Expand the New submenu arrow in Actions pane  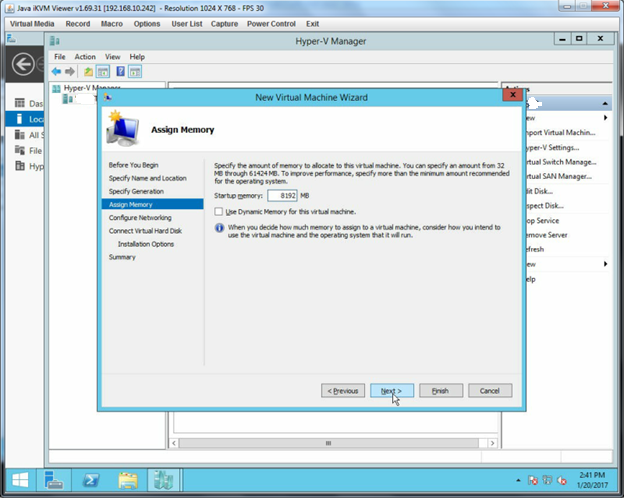(605, 117)
